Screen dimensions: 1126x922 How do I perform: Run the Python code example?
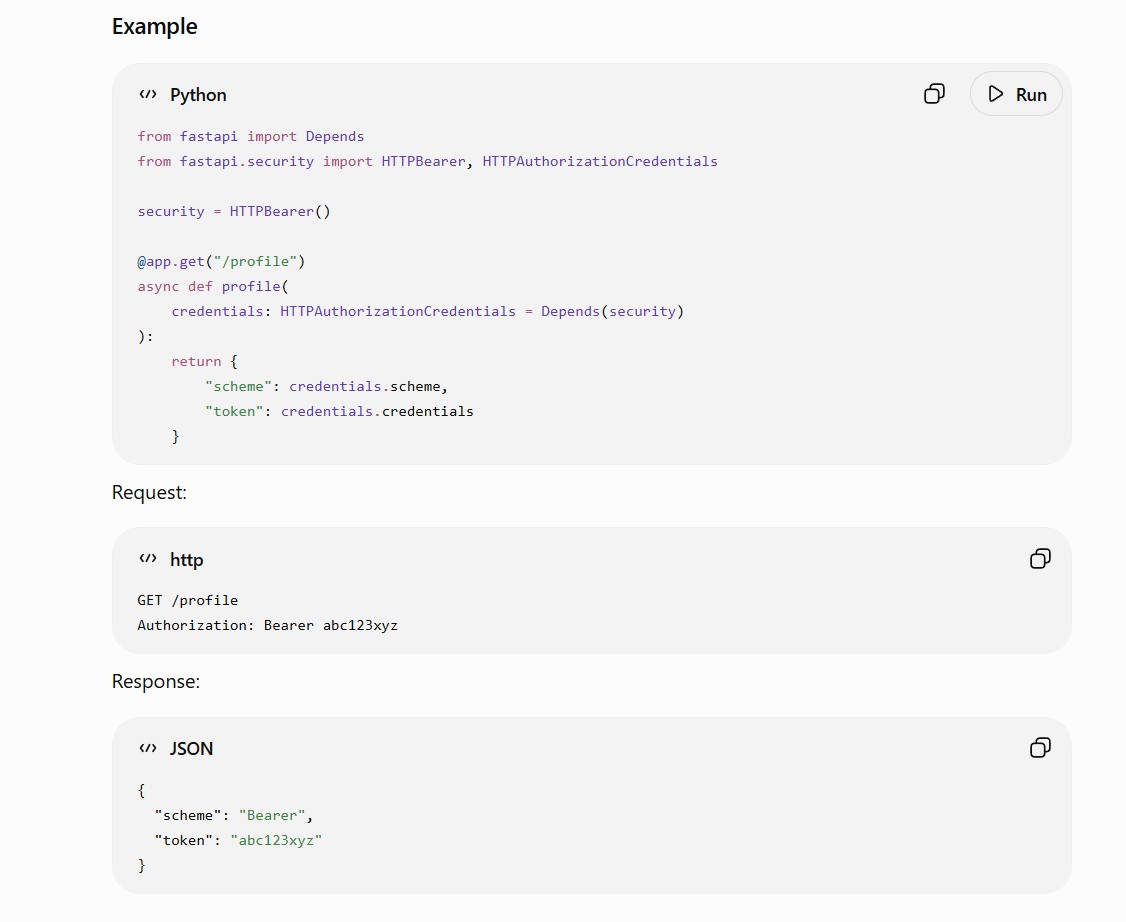1016,94
